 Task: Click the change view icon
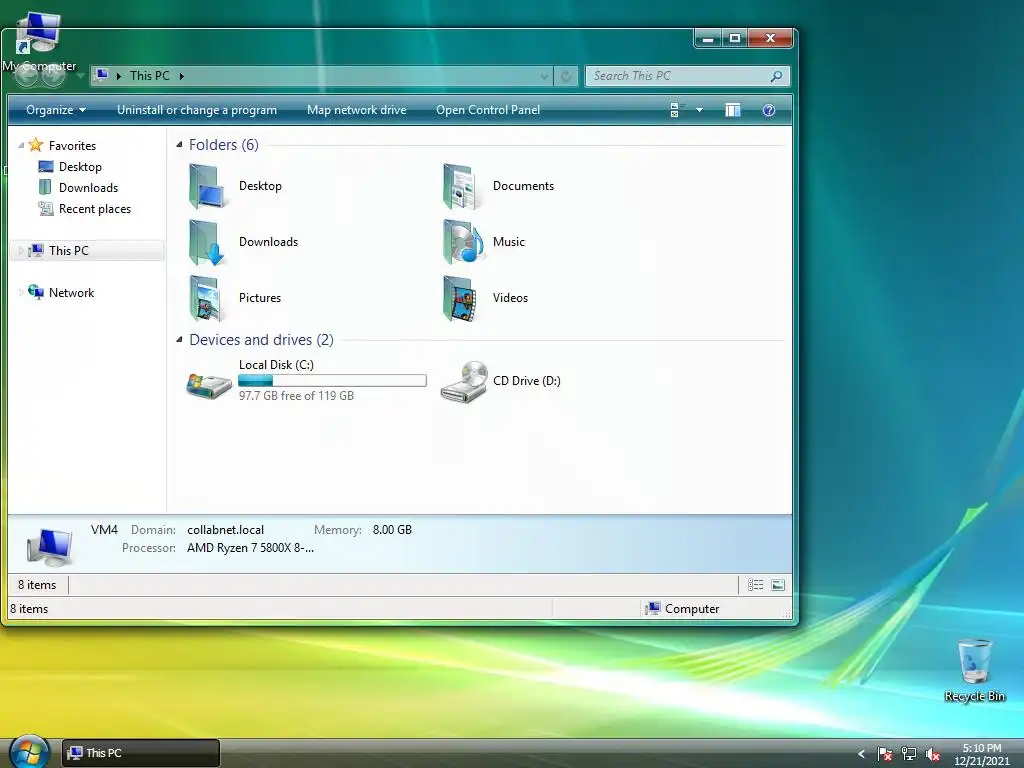click(677, 110)
